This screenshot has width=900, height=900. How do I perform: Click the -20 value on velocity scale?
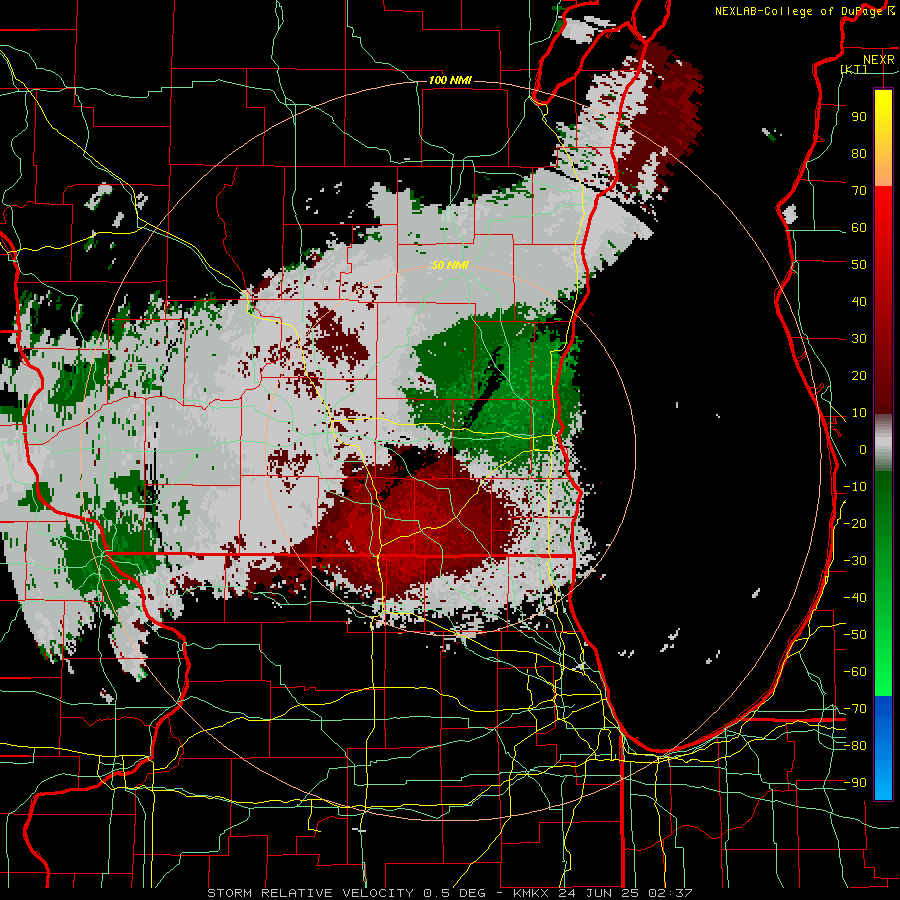click(x=855, y=524)
